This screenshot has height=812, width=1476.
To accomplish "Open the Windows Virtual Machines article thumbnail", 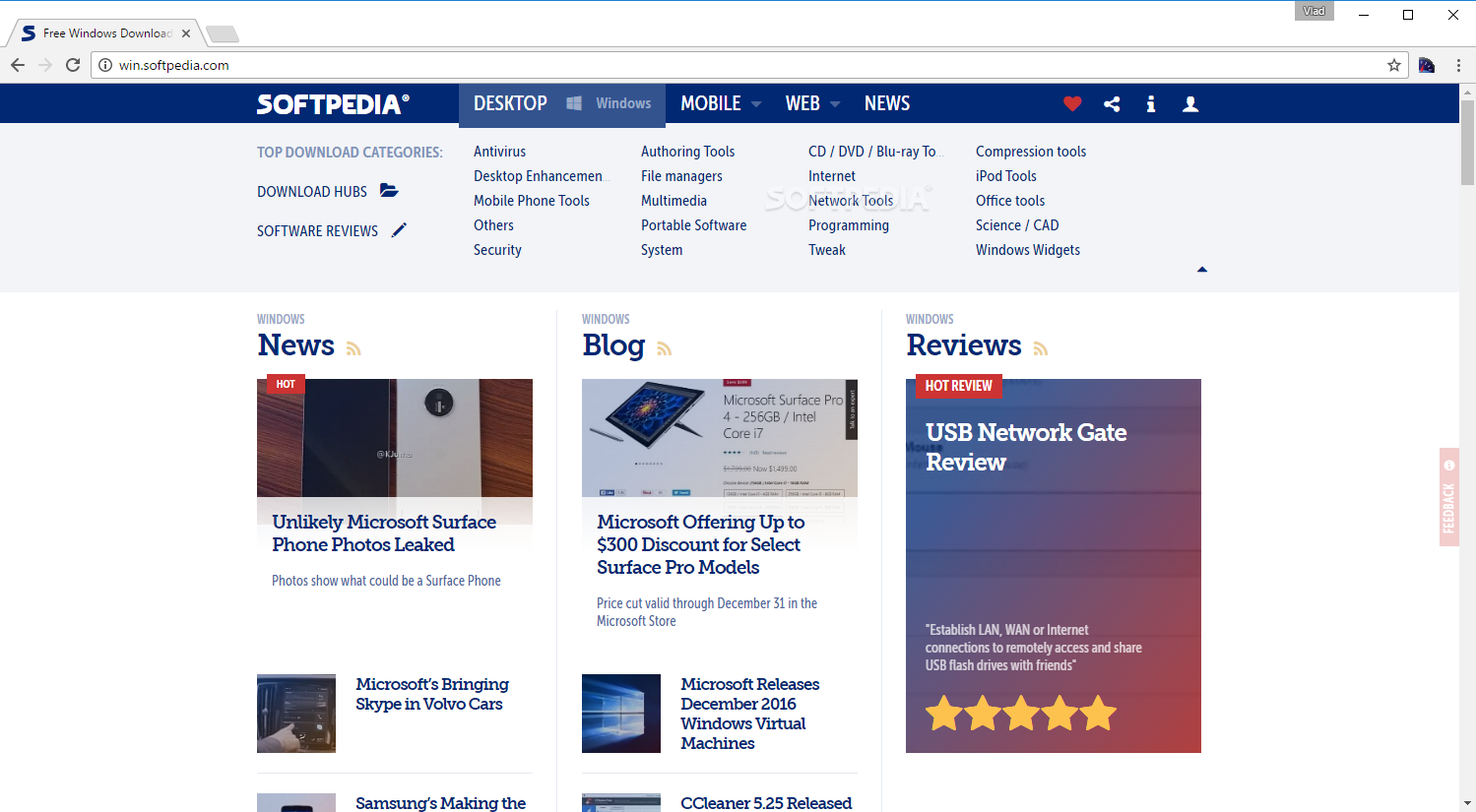I will (x=621, y=714).
